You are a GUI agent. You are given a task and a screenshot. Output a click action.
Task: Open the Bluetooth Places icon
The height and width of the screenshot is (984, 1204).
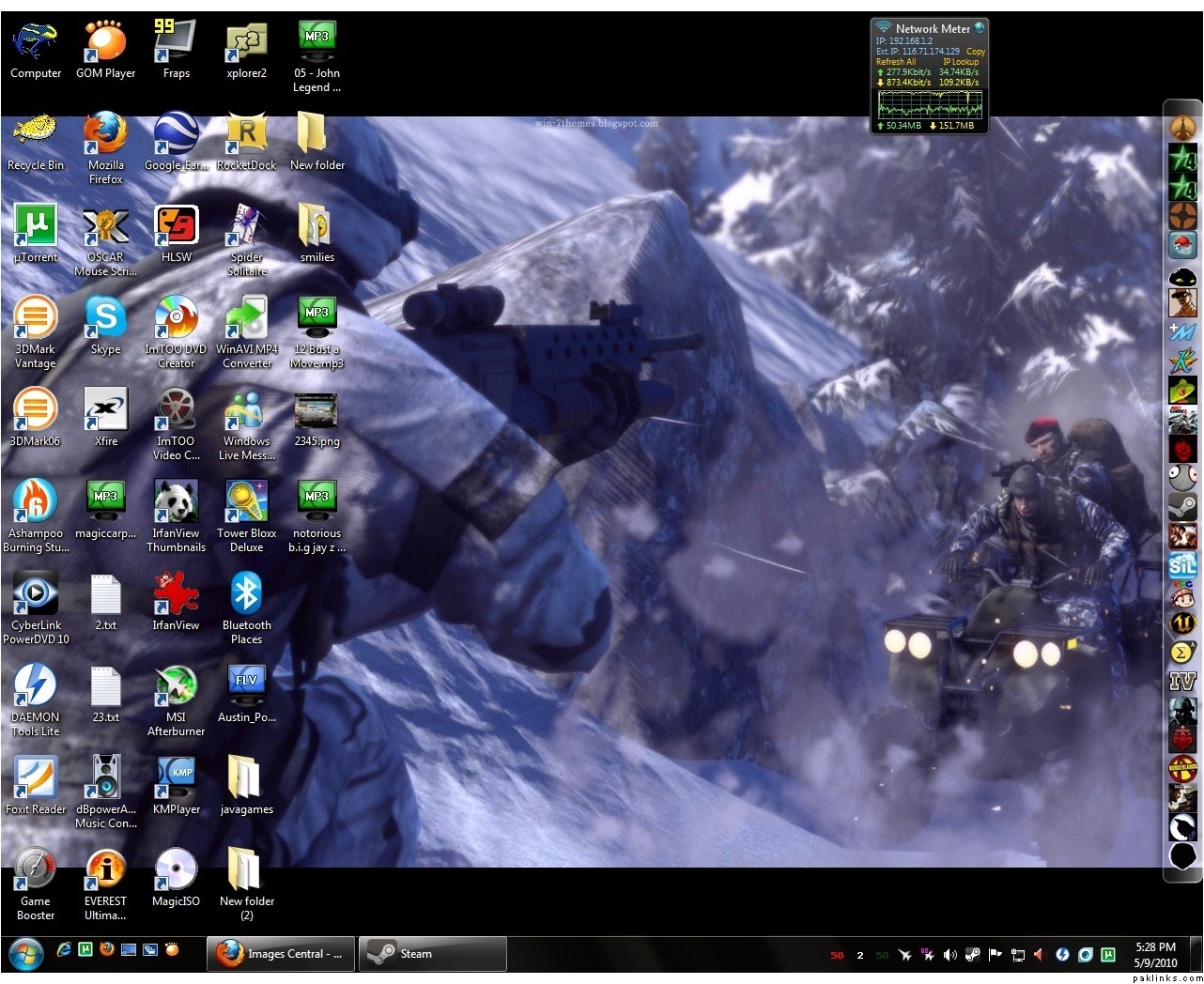(x=246, y=594)
